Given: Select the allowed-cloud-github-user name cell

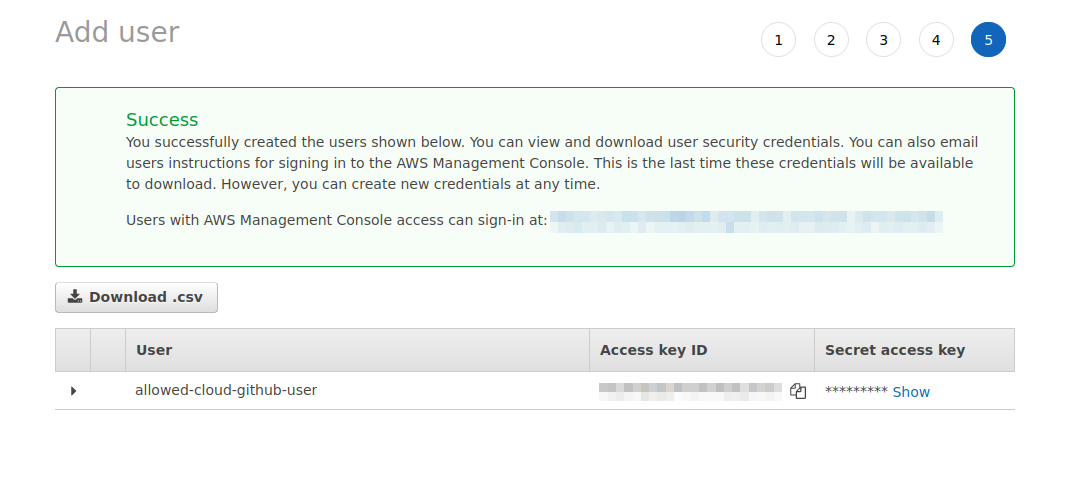Looking at the screenshot, I should [226, 390].
